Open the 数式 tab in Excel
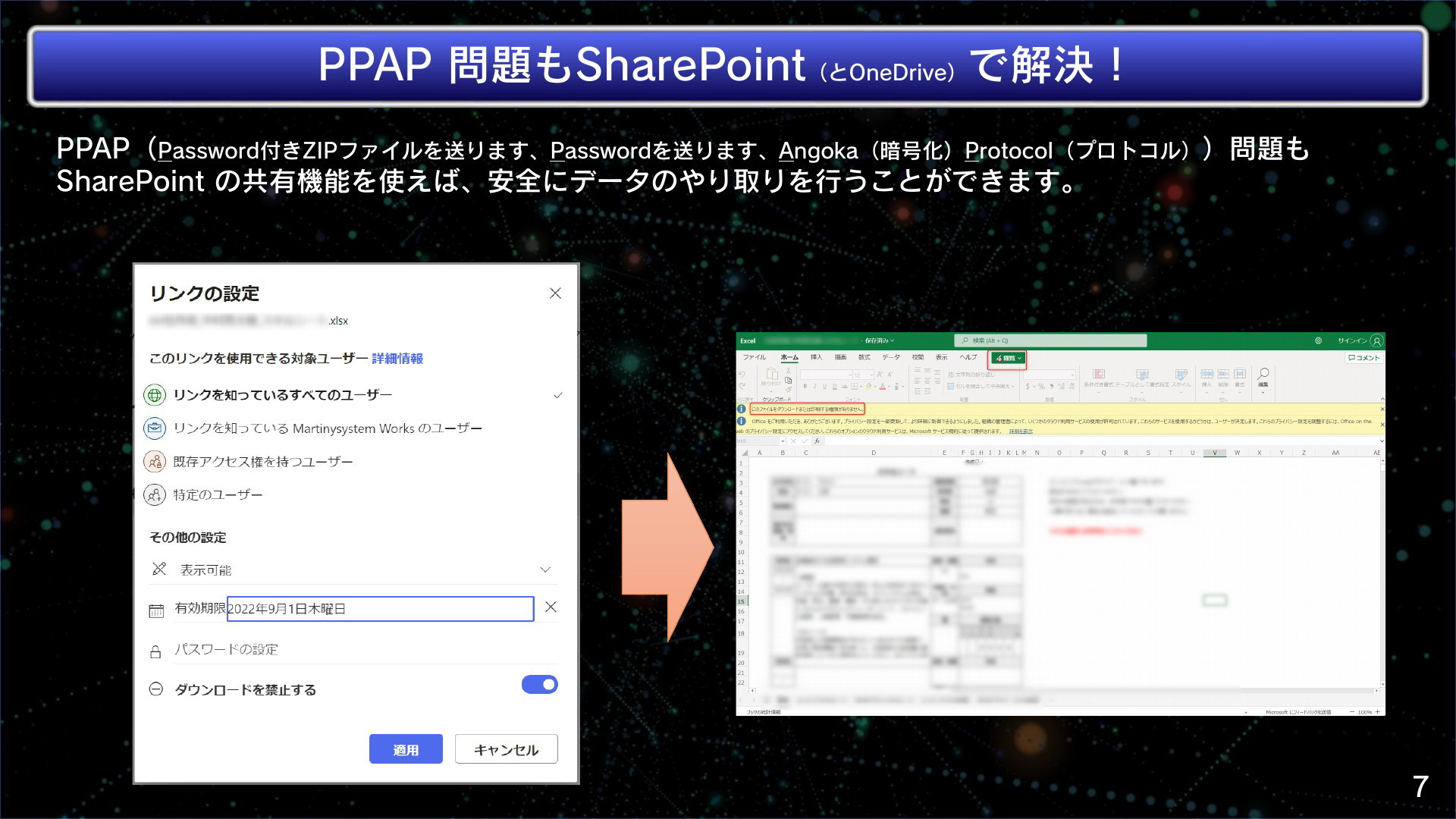This screenshot has width=1456, height=819. [x=864, y=357]
